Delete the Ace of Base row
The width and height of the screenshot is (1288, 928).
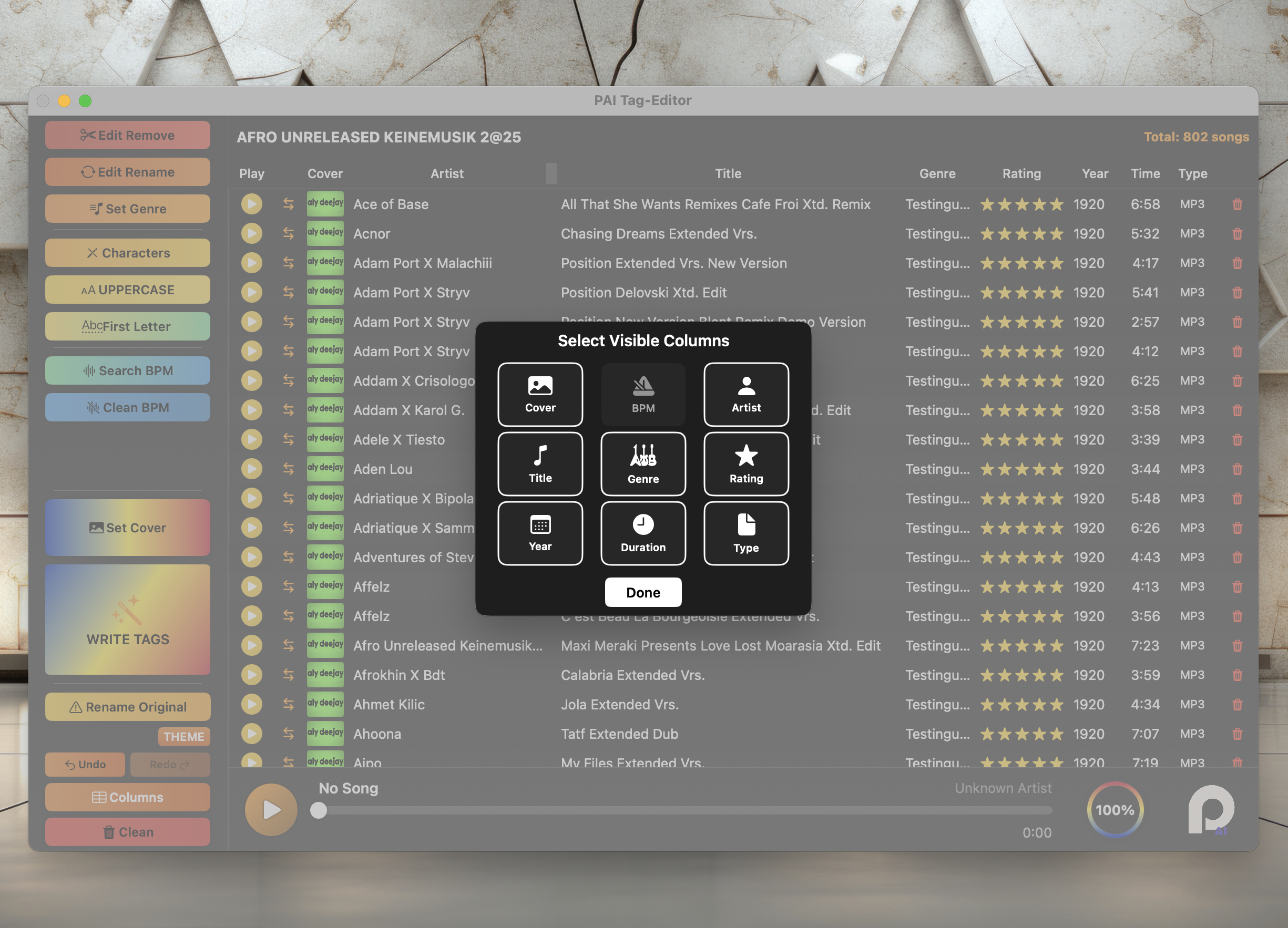[1238, 204]
